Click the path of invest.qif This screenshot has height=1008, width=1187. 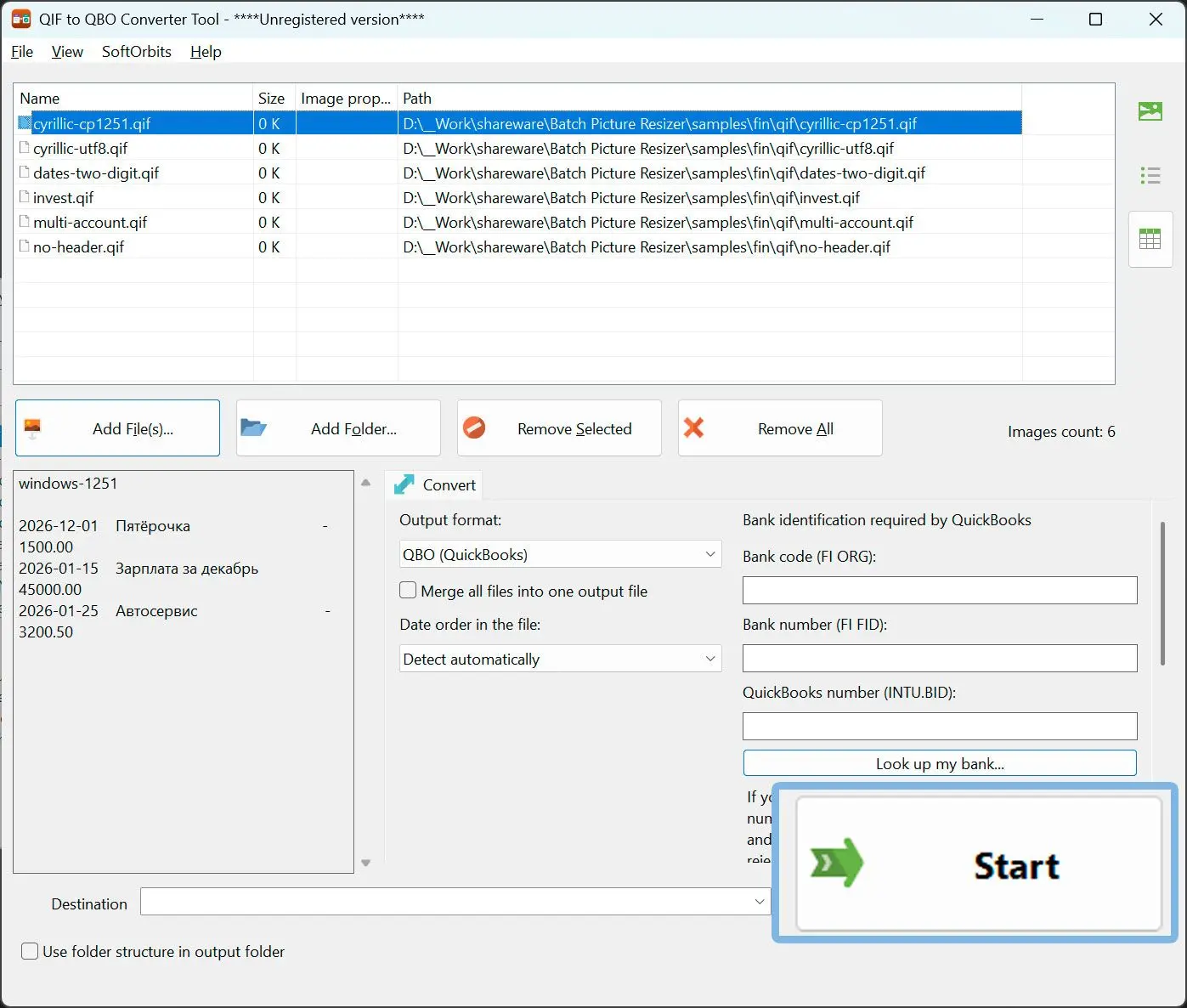(x=631, y=197)
